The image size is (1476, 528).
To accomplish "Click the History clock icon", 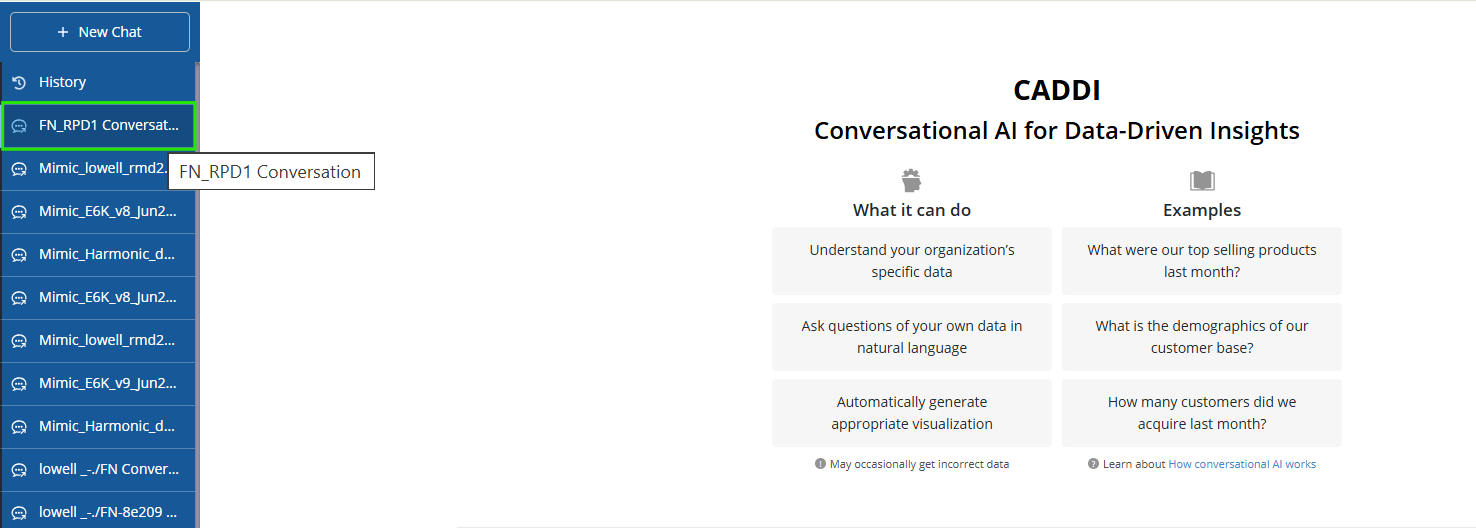I will pos(18,82).
